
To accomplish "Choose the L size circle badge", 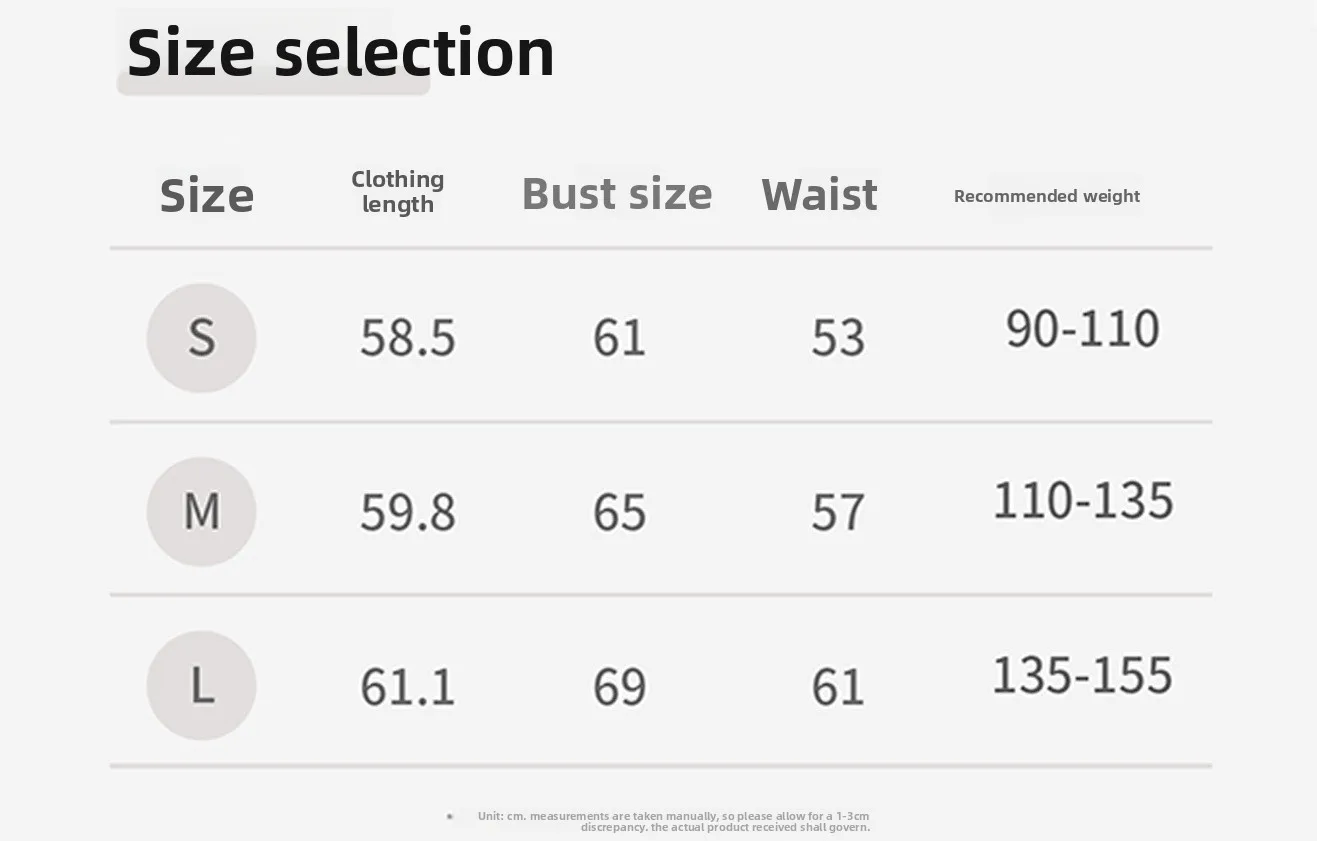I will (x=201, y=685).
